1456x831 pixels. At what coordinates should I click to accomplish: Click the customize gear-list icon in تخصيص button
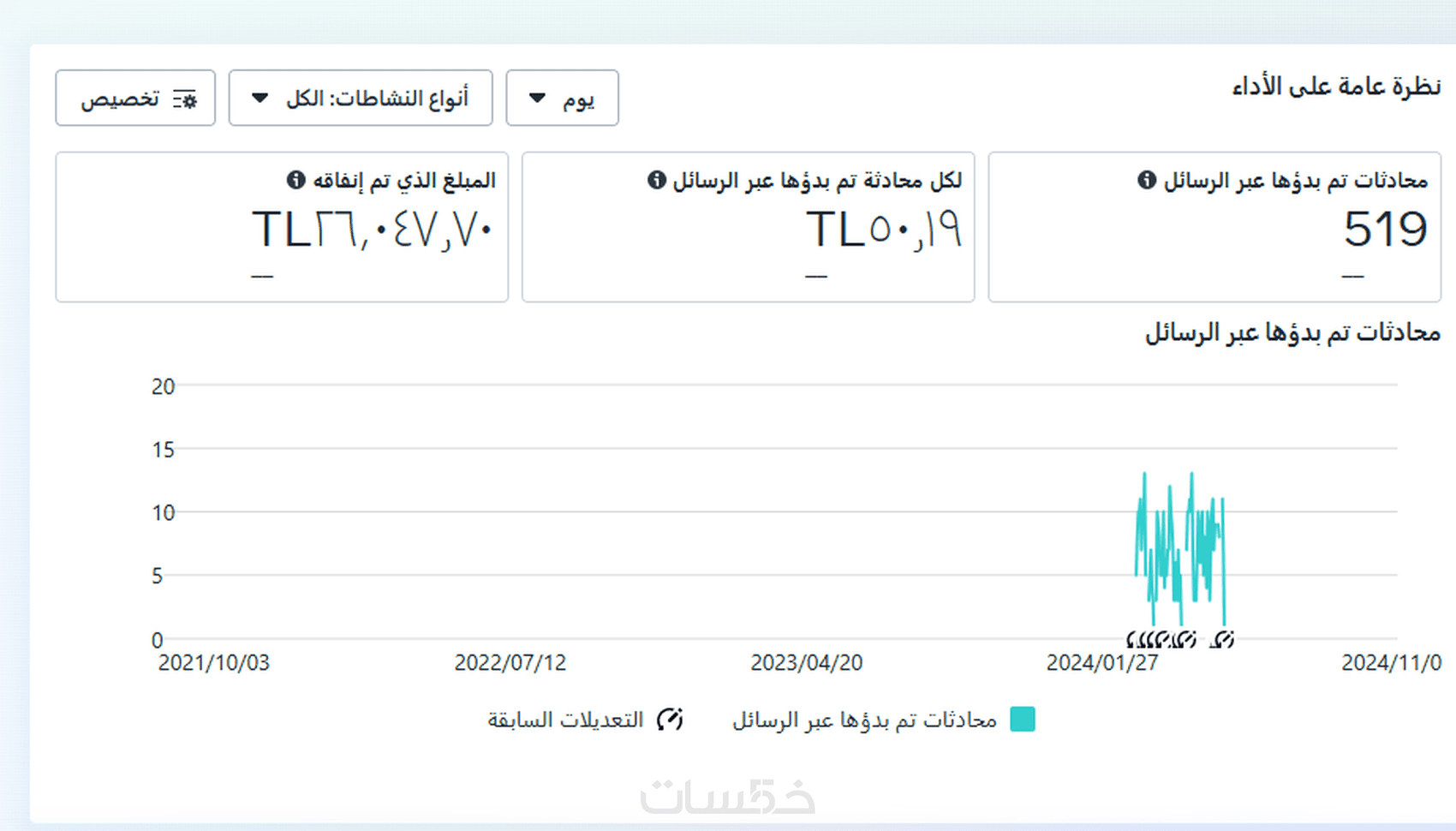184,99
